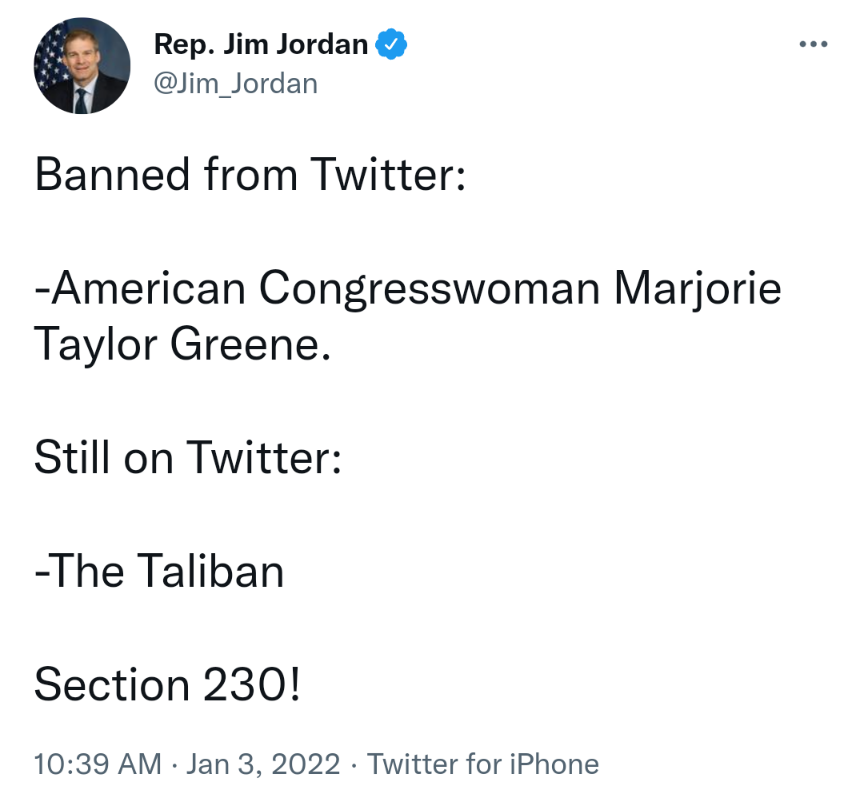Click the word "-The" before Taliban
This screenshot has width=864, height=809.
click(78, 572)
